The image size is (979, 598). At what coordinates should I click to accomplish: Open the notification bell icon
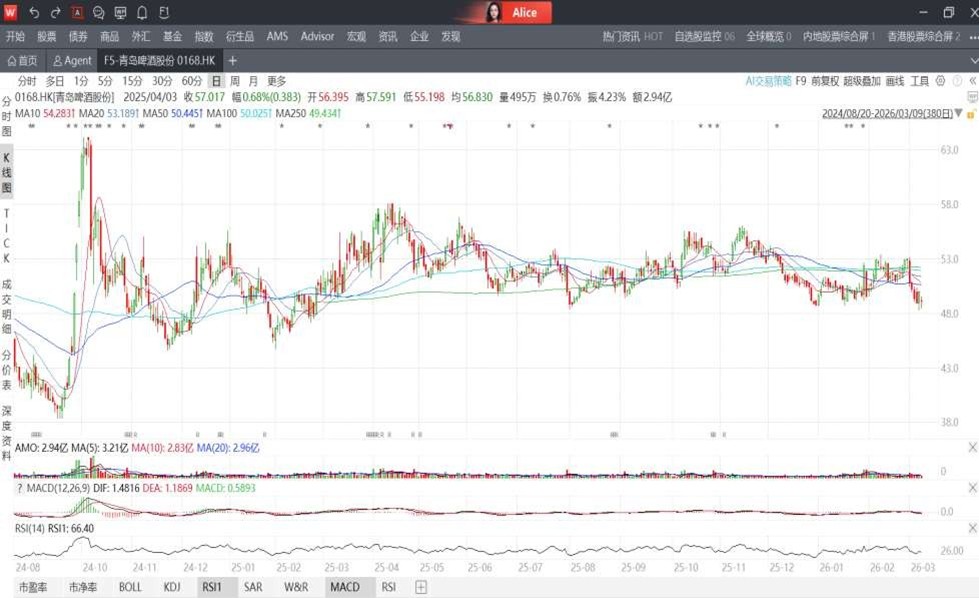(x=142, y=13)
